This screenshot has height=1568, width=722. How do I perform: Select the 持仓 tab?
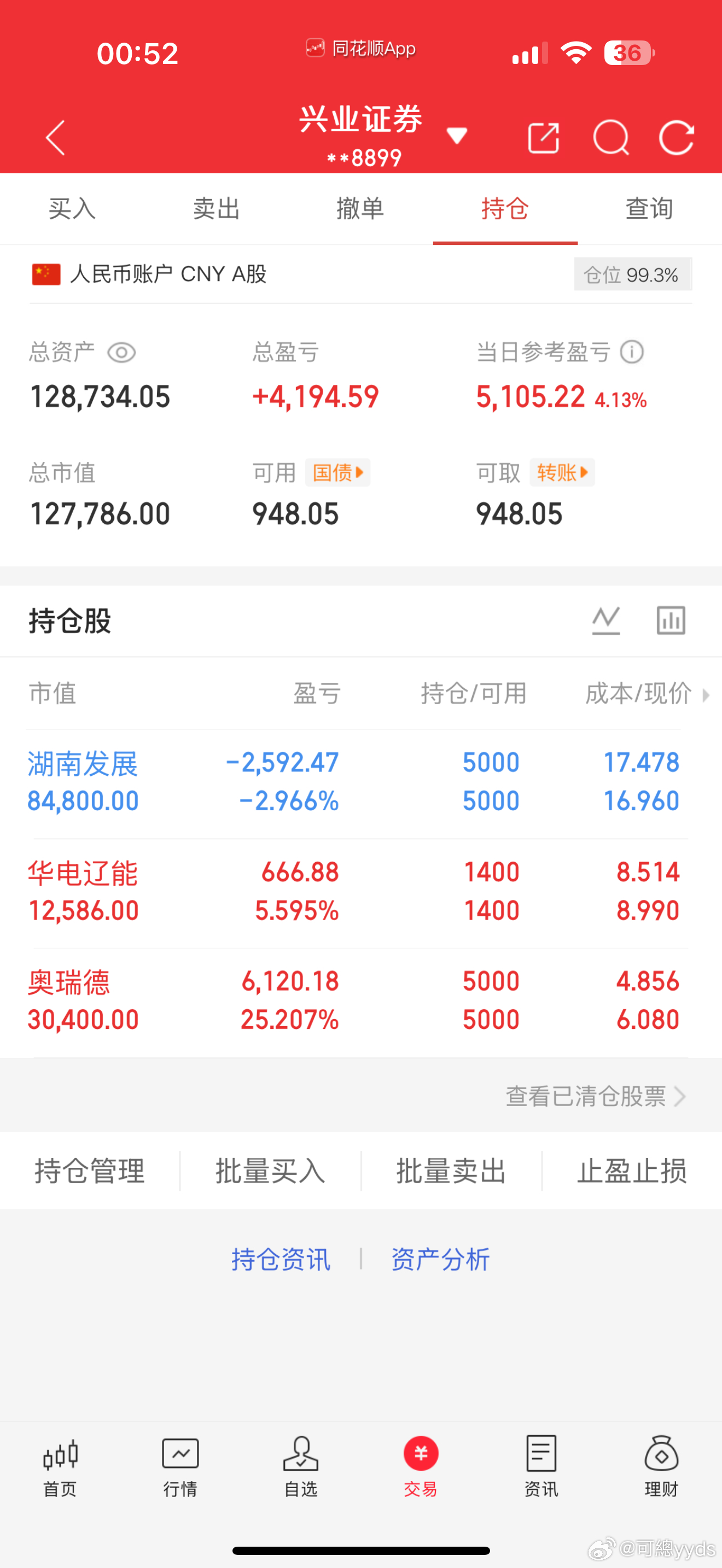pyautogui.click(x=505, y=209)
